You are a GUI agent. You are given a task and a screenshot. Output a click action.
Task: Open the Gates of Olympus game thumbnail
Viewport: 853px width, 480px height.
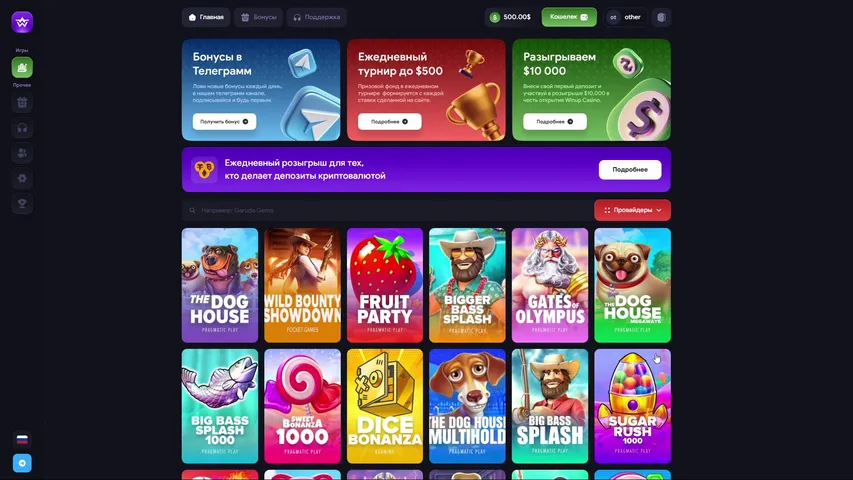point(549,285)
